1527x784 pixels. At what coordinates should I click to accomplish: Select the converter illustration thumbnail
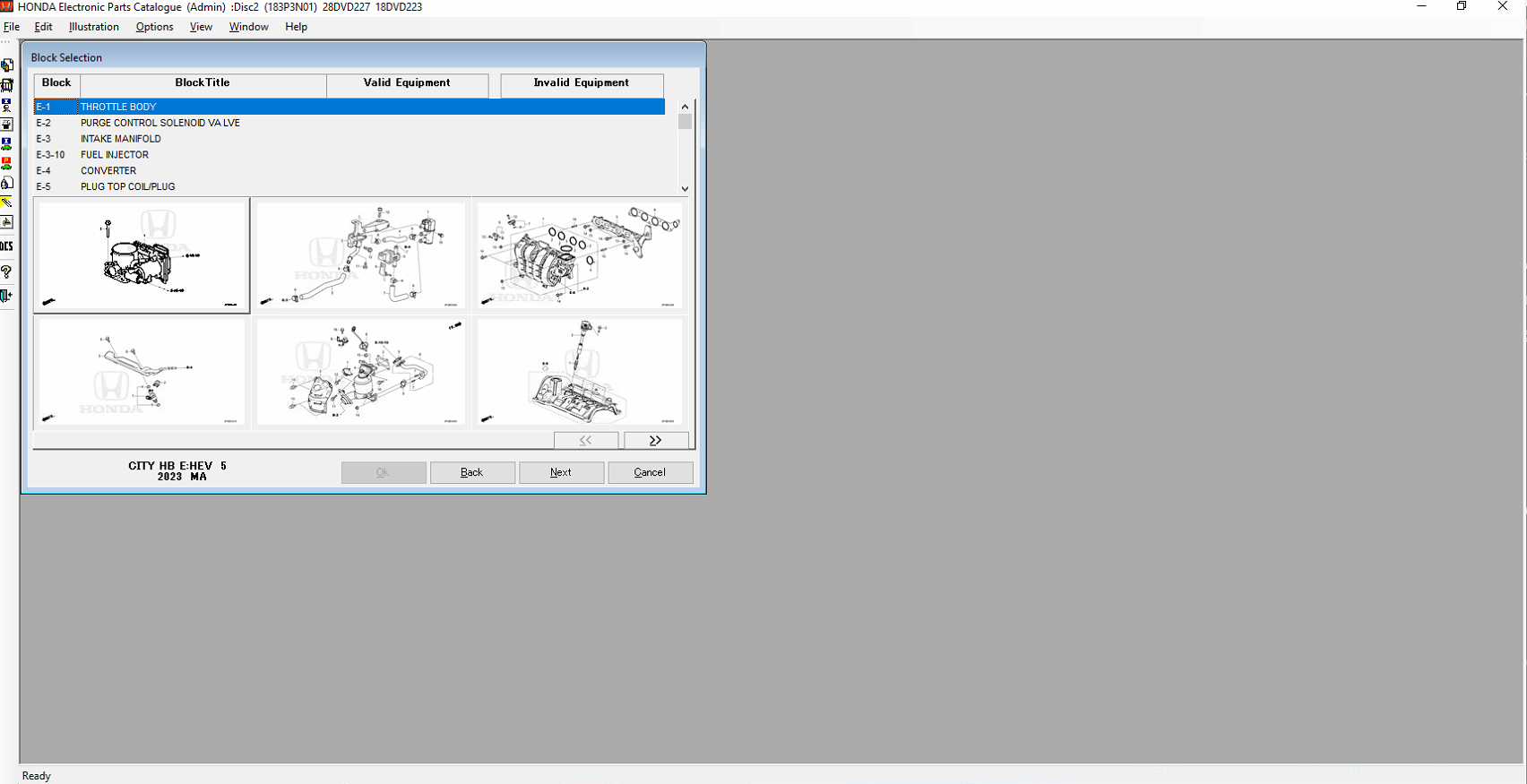360,371
